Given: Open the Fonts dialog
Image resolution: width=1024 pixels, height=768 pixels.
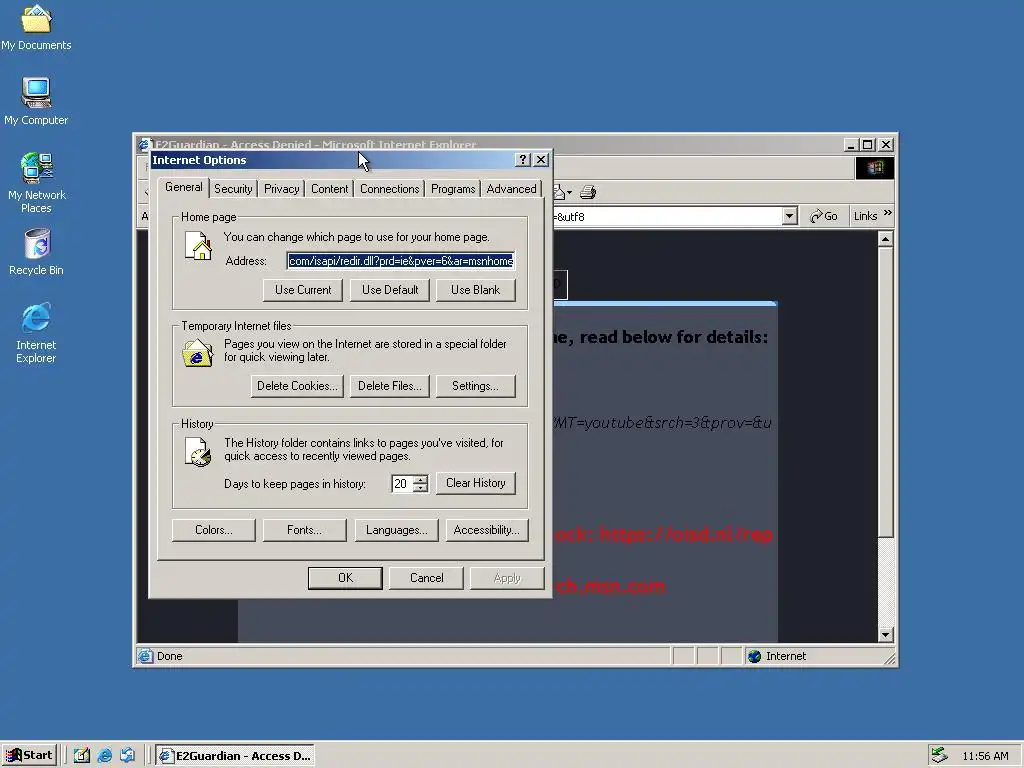Looking at the screenshot, I should (304, 530).
